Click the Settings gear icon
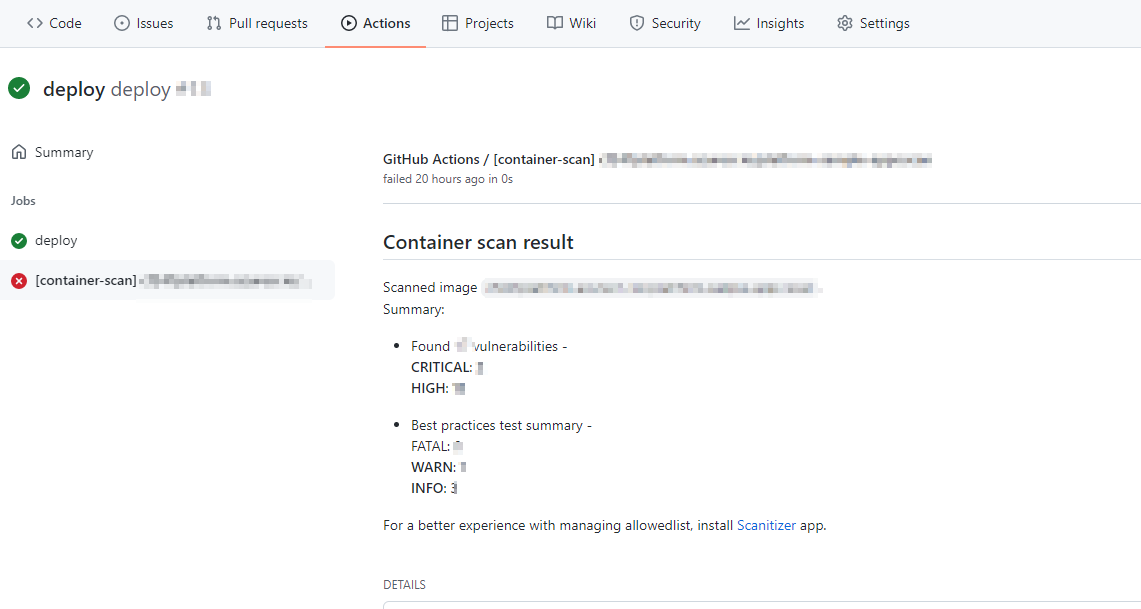The height and width of the screenshot is (609, 1141). click(x=845, y=23)
